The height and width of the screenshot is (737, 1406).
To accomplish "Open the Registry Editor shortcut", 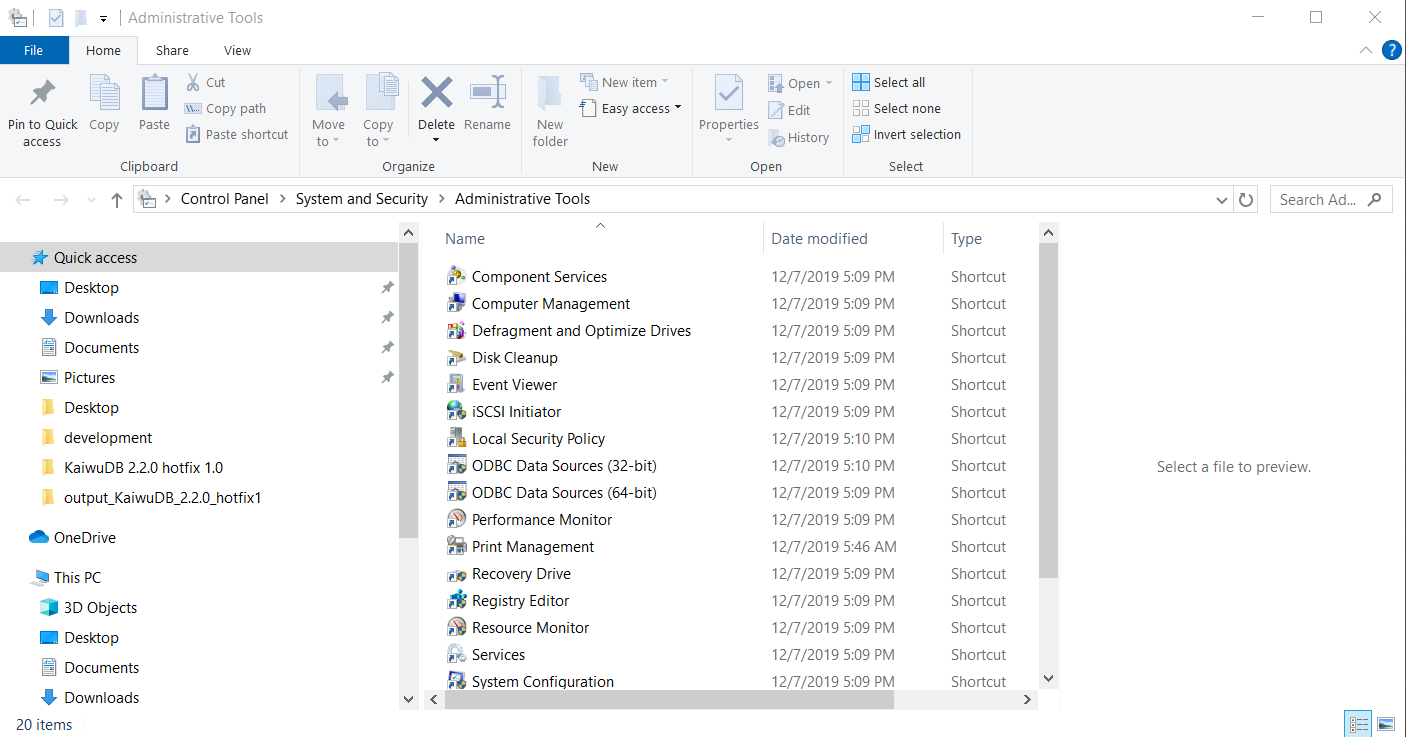I will pyautogui.click(x=520, y=601).
